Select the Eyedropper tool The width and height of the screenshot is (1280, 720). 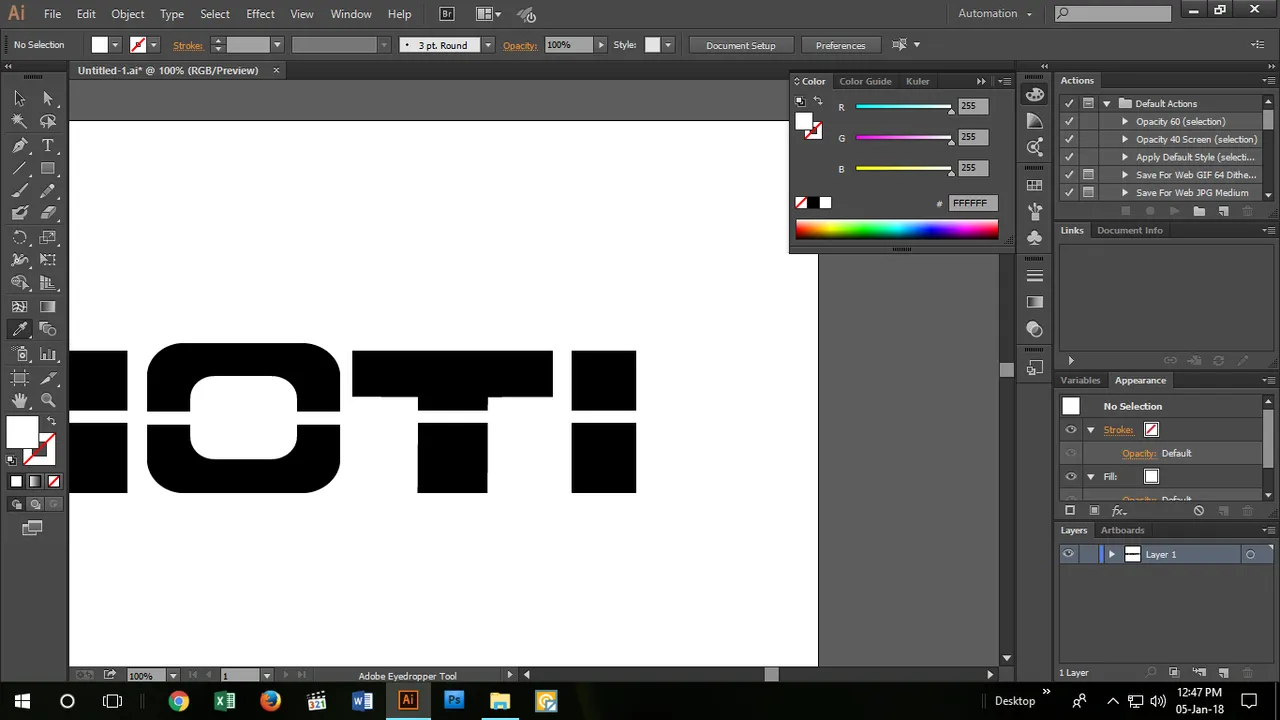[x=19, y=330]
